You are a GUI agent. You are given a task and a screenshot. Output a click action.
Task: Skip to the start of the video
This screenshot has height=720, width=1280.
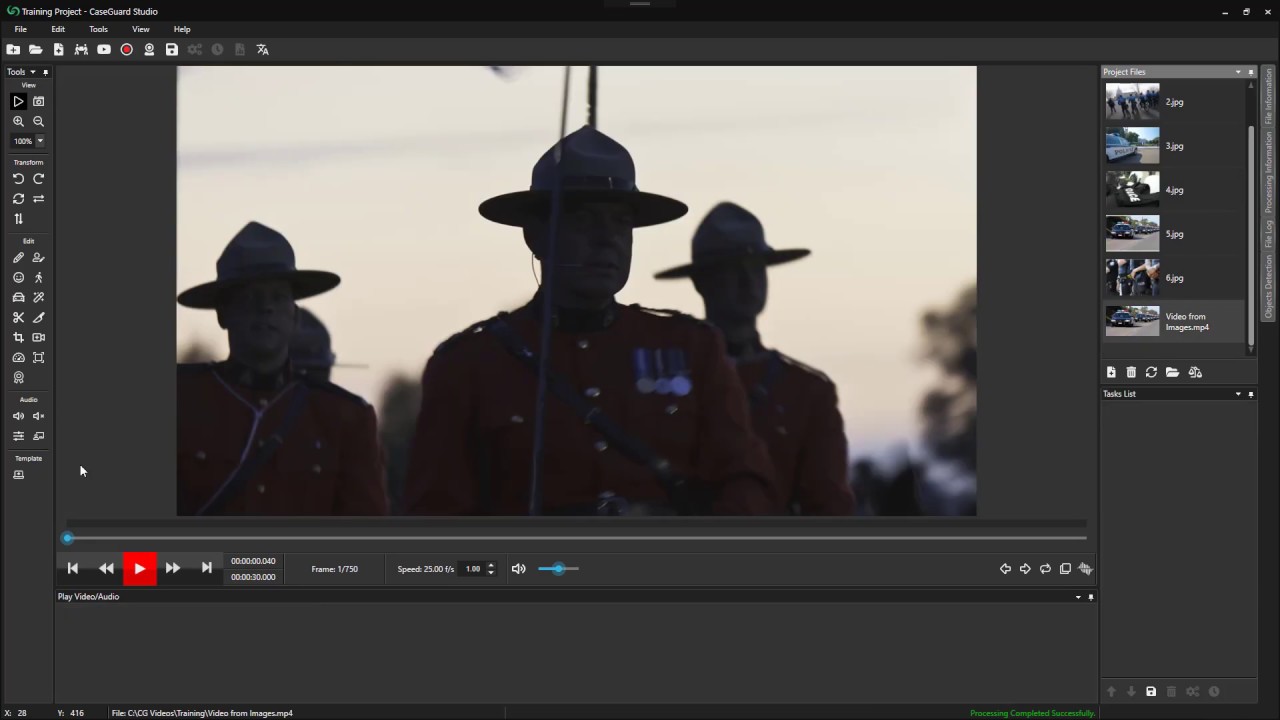tap(73, 568)
